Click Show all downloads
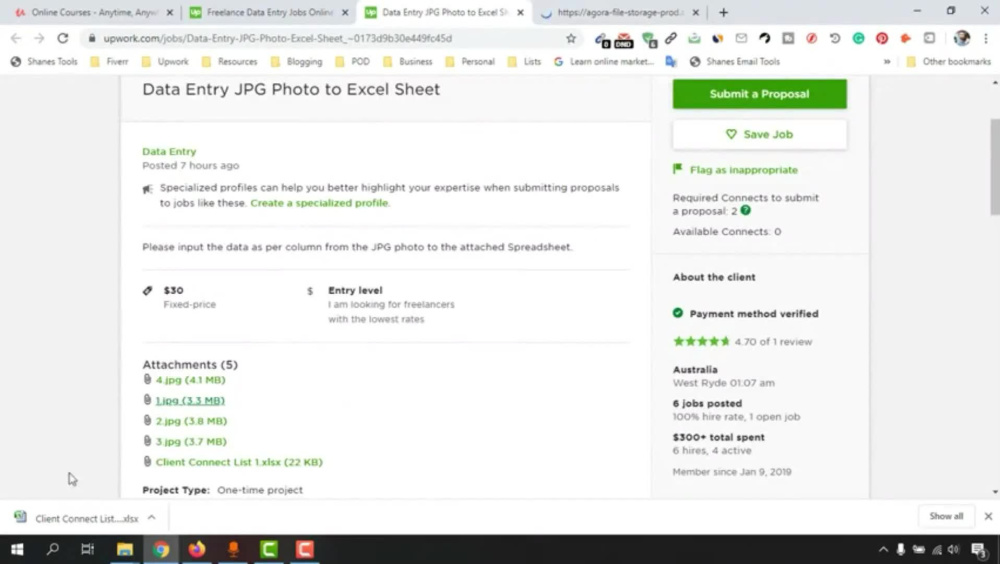The height and width of the screenshot is (564, 1000). click(x=946, y=516)
